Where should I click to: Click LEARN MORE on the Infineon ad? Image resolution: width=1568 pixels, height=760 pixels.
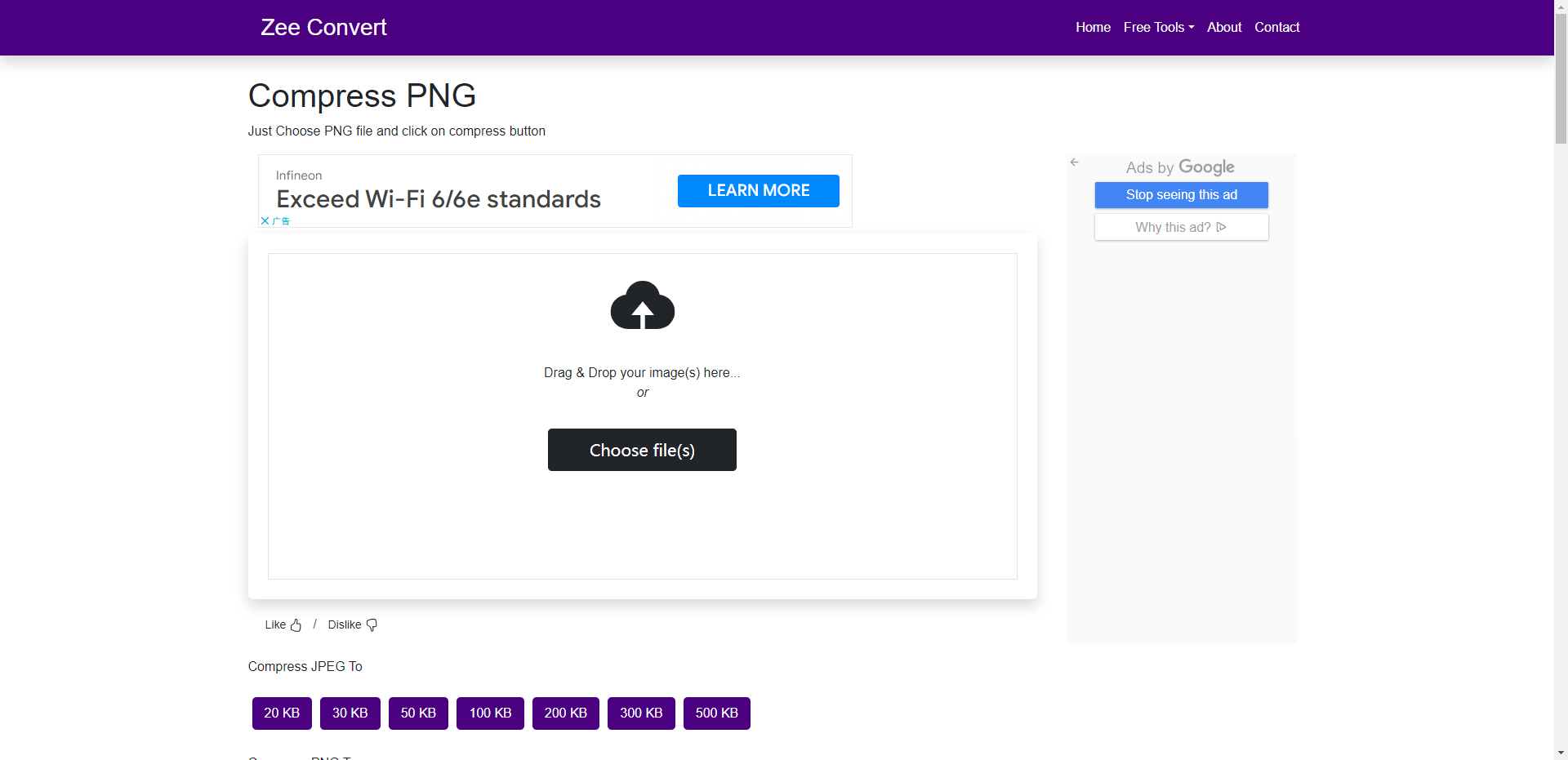tap(758, 191)
